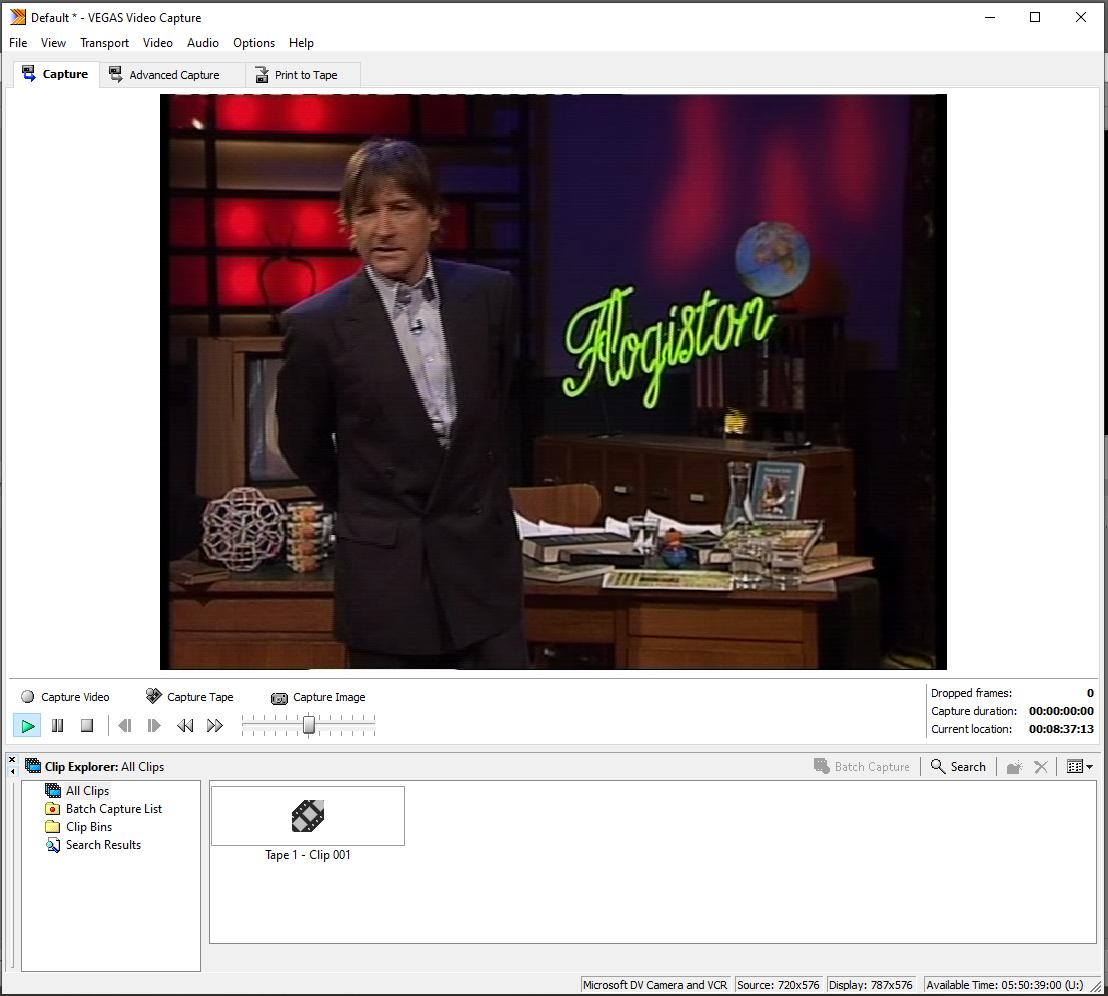Close the Clip Explorer panel
The width and height of the screenshot is (1108, 996).
[x=12, y=760]
